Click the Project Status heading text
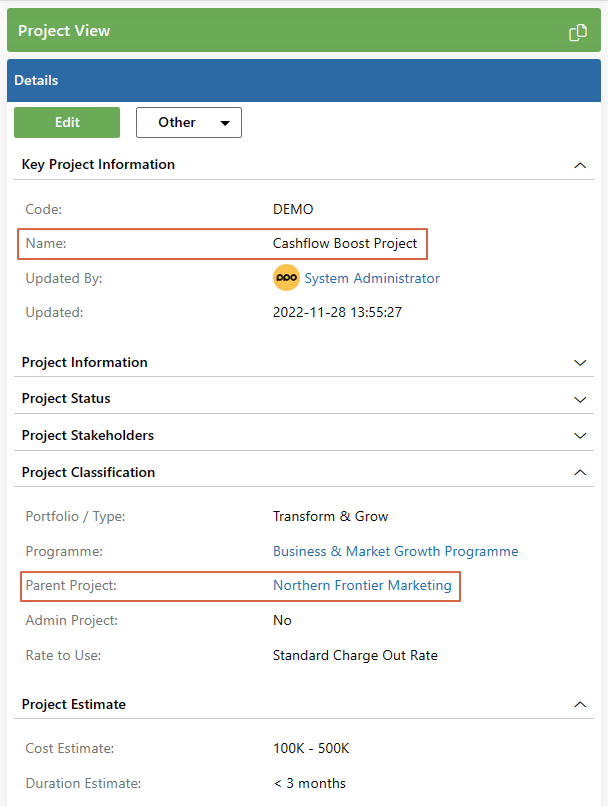This screenshot has height=806, width=608. [x=66, y=398]
